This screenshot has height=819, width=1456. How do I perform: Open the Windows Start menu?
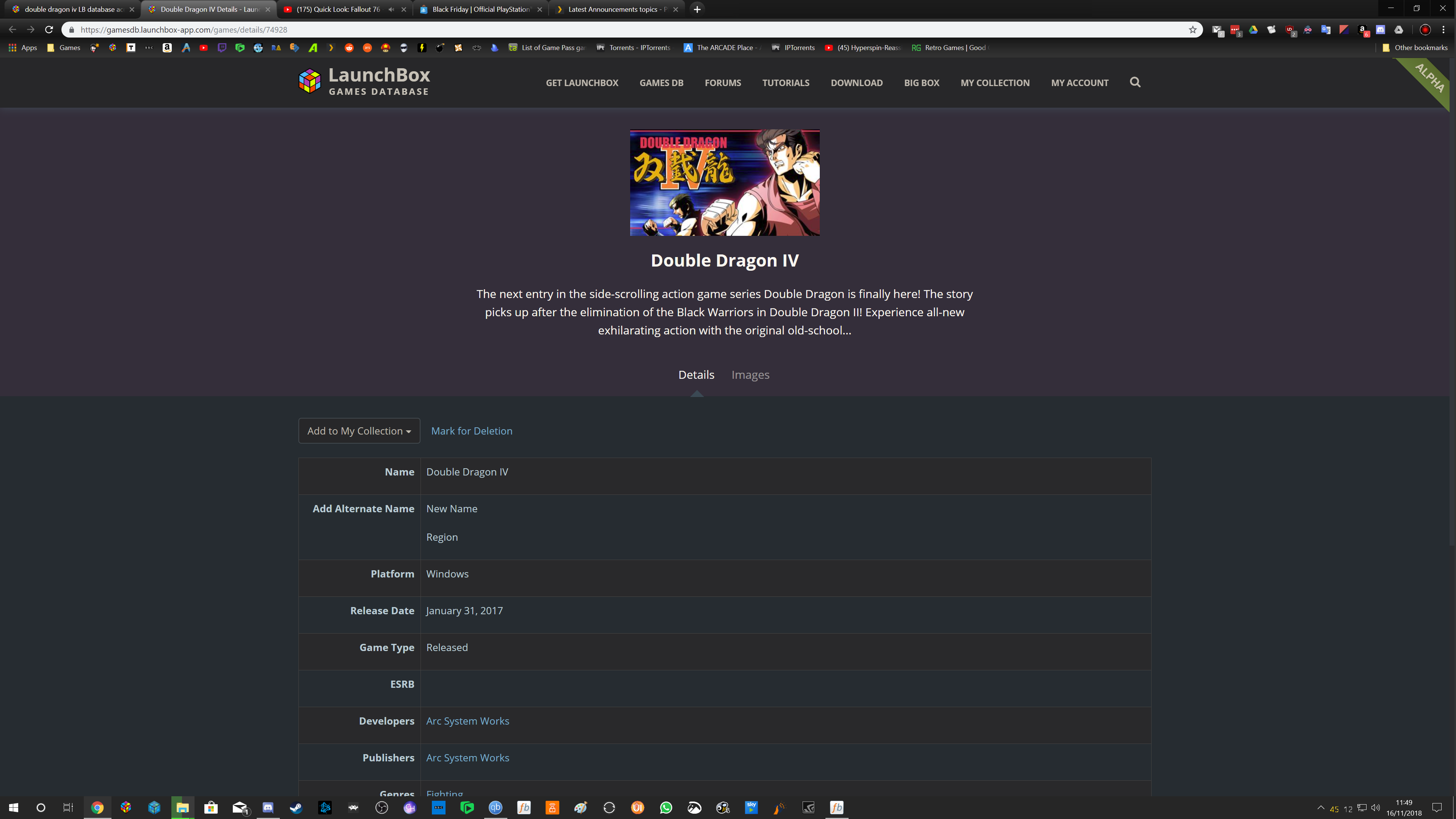point(14,808)
